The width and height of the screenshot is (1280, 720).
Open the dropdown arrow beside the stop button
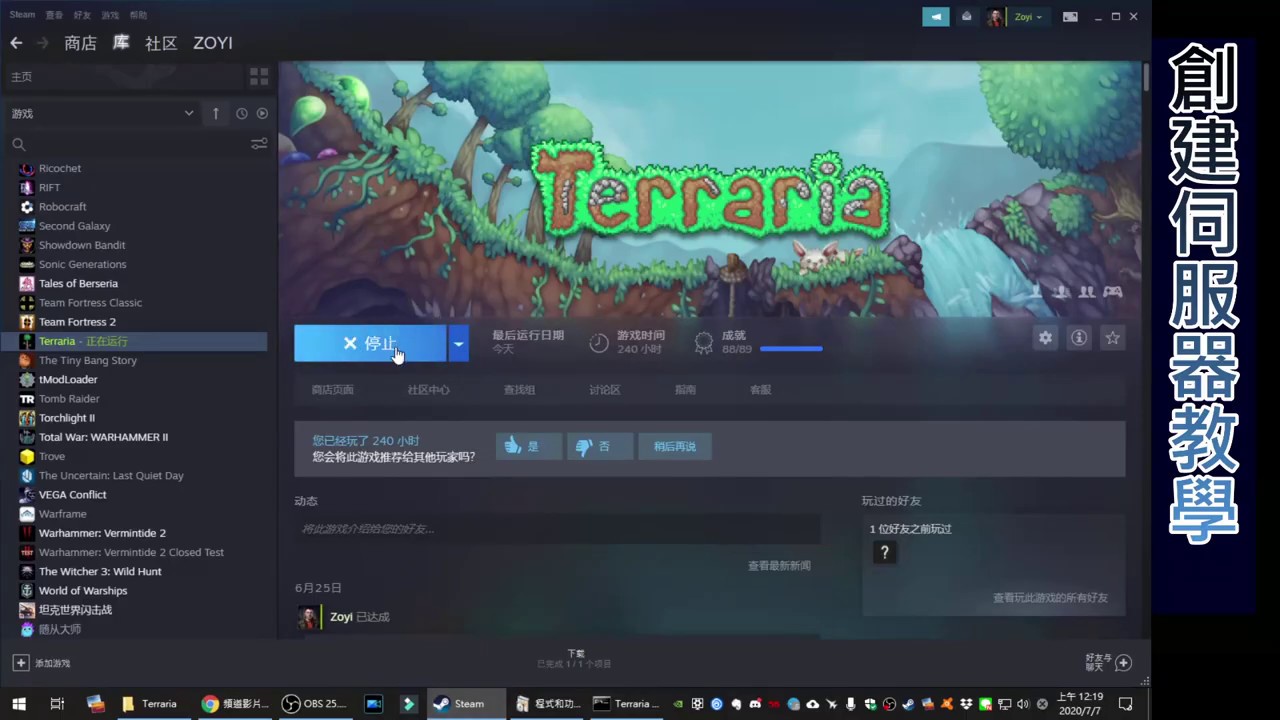[458, 343]
